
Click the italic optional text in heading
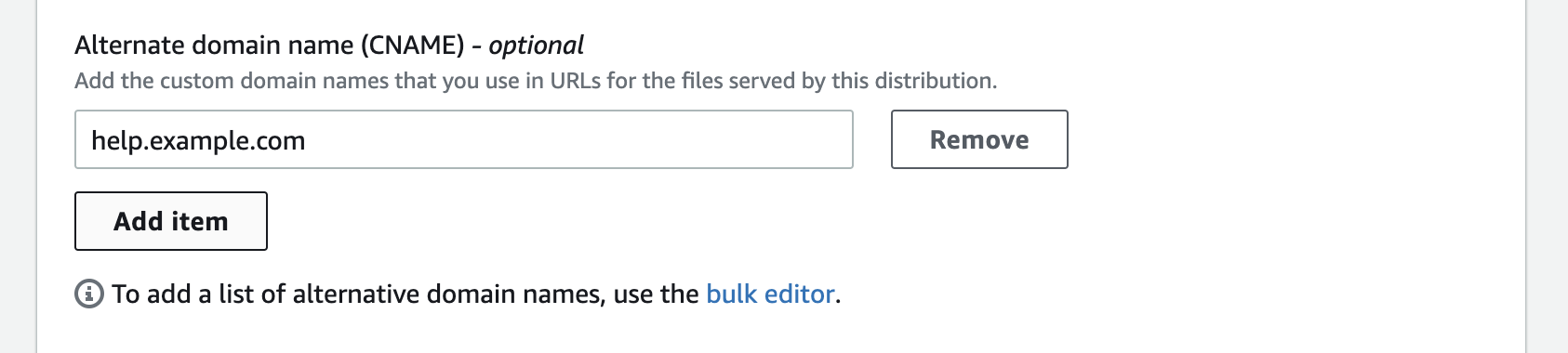[536, 45]
